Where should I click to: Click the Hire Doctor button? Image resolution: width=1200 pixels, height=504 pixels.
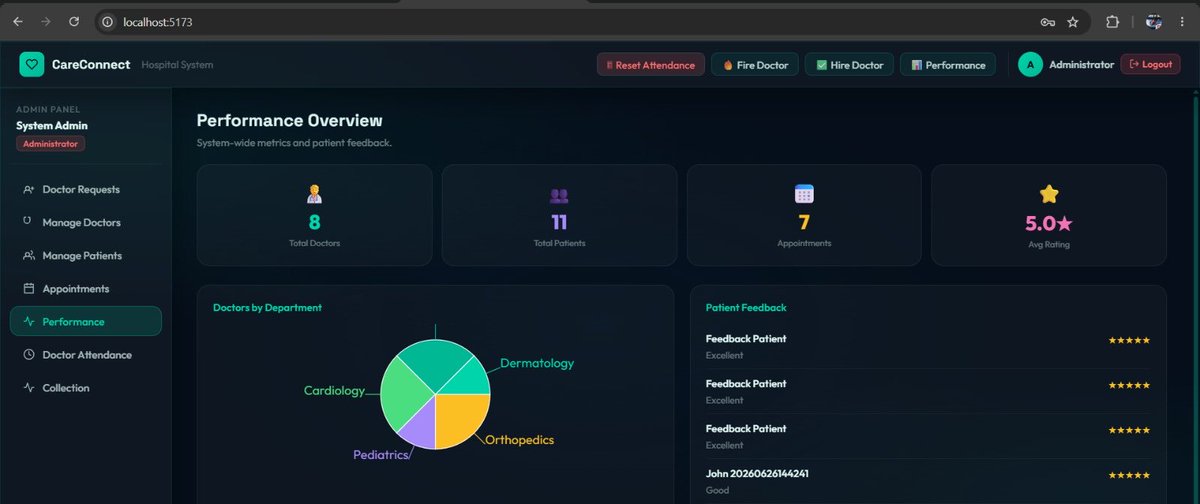pyautogui.click(x=849, y=65)
